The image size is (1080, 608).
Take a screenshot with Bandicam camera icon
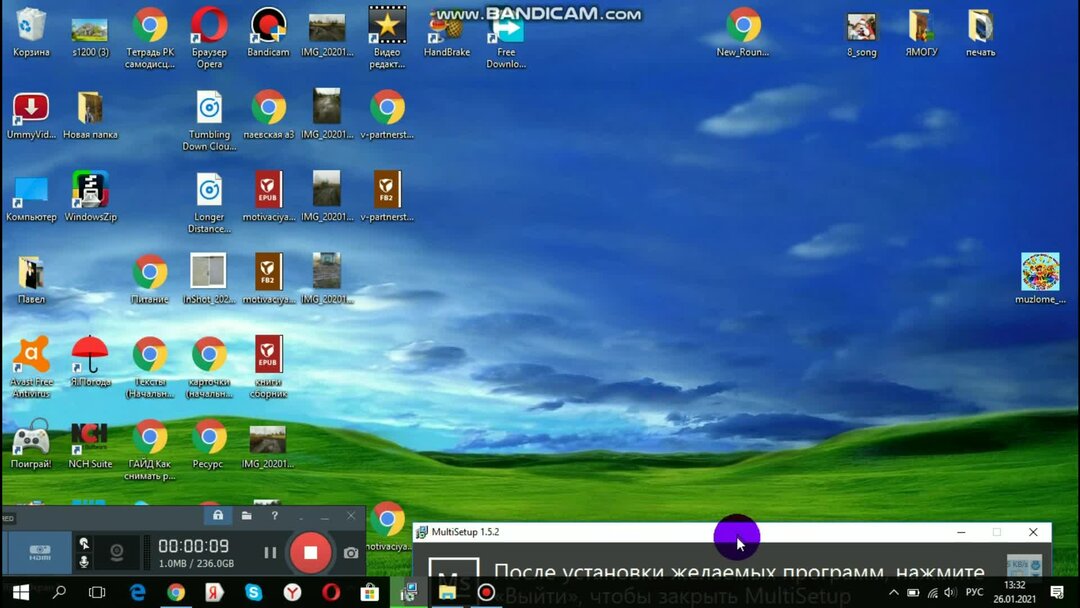click(351, 553)
